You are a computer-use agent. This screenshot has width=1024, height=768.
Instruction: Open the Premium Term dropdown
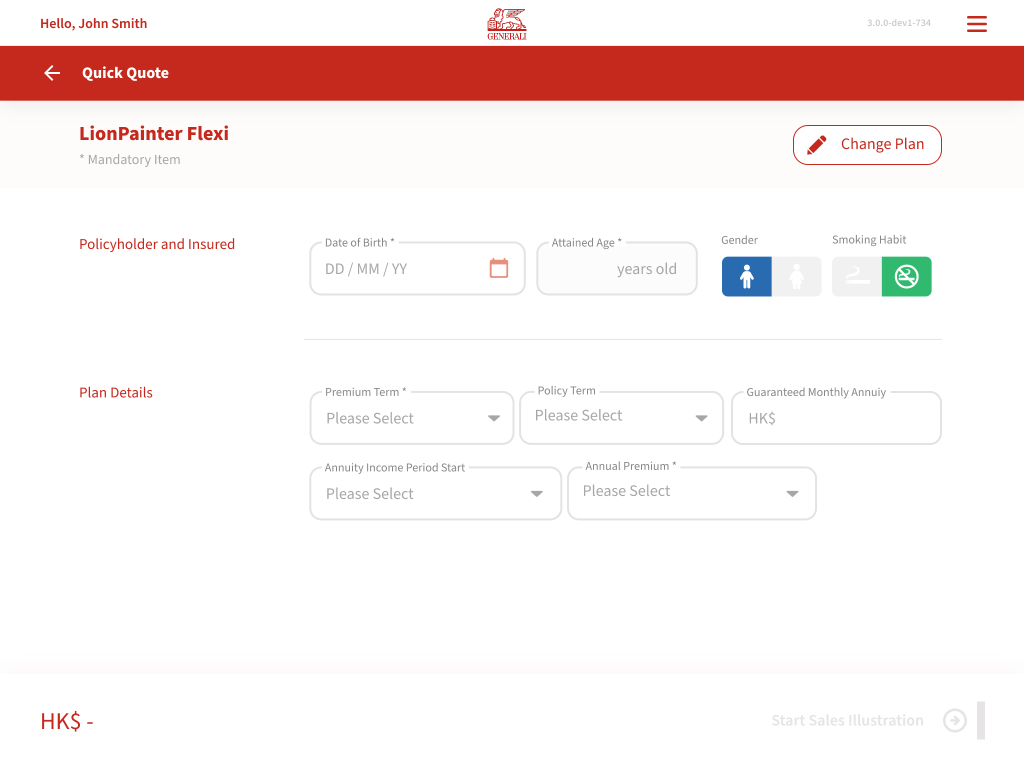[412, 418]
